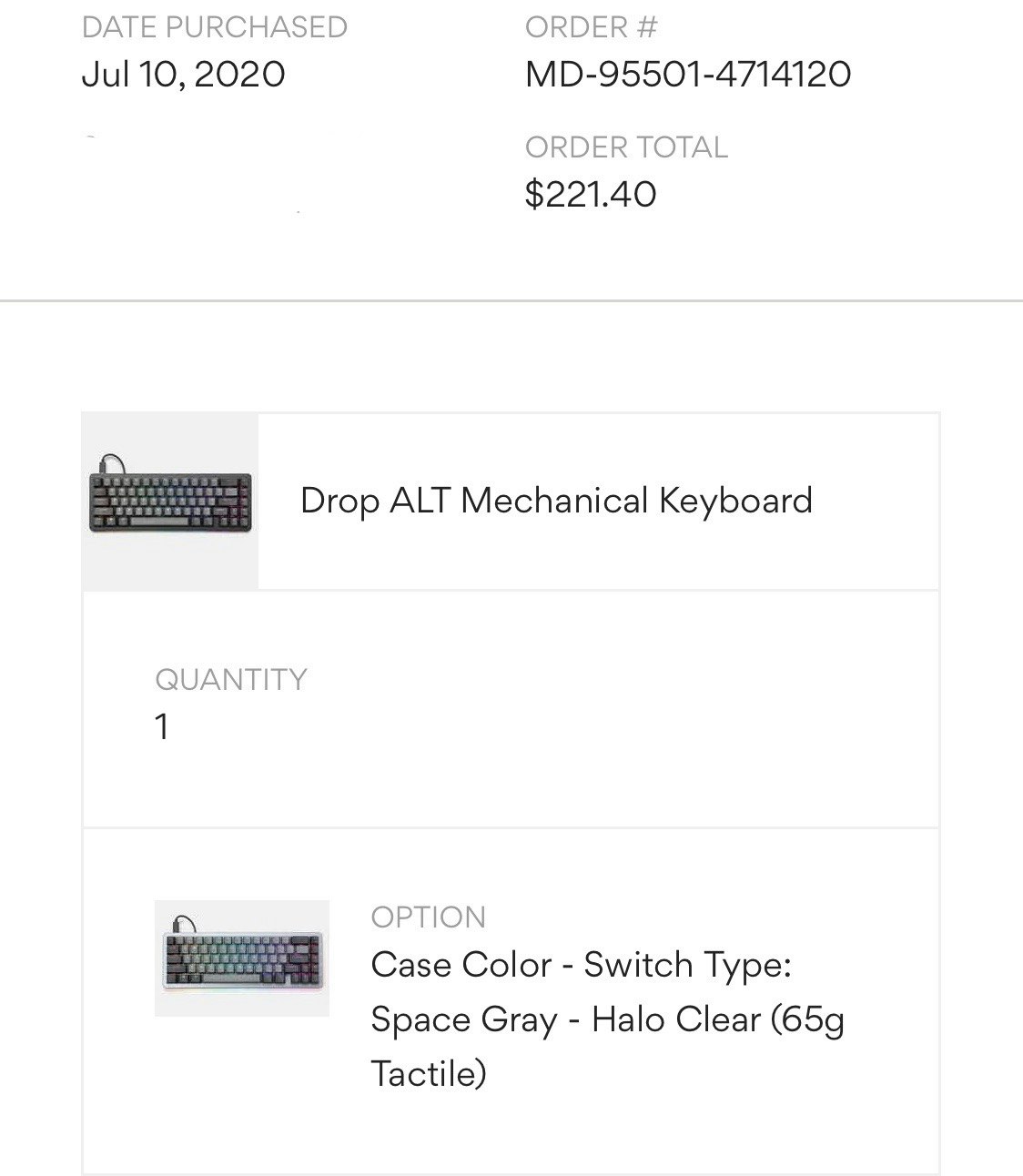Click the quantity value 1
Image resolution: width=1023 pixels, height=1176 pixels.
pyautogui.click(x=162, y=726)
